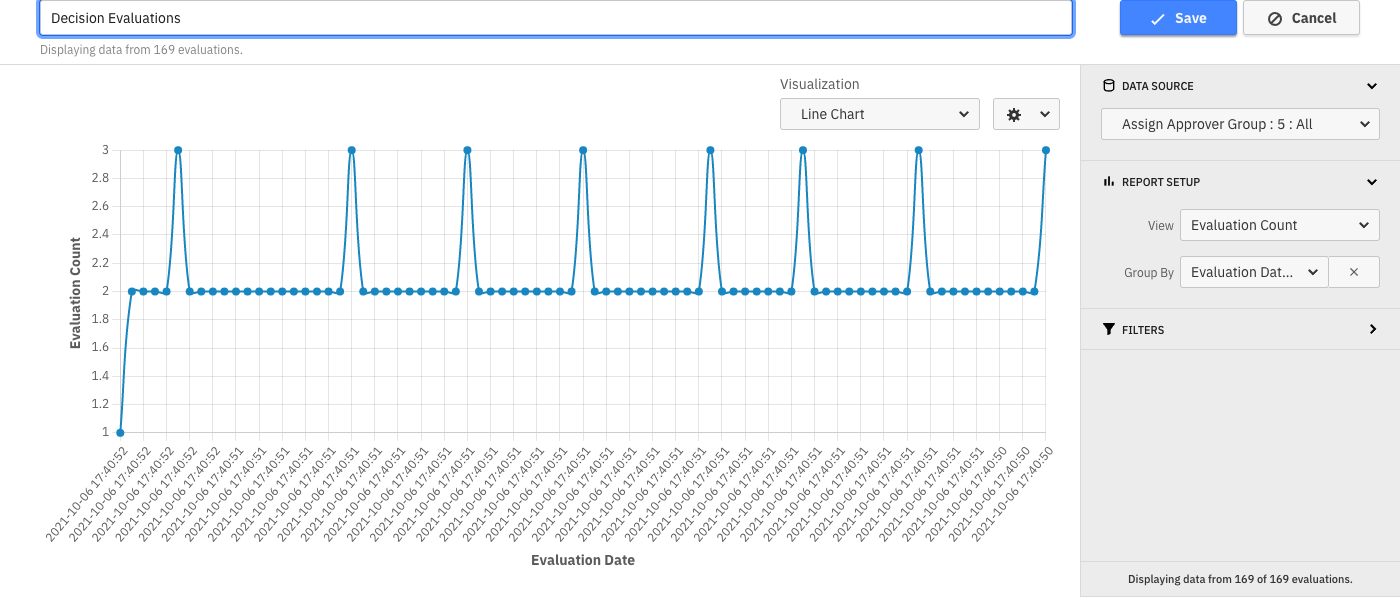The image size is (1400, 597).
Task: Collapse the Data Source section
Action: click(1372, 86)
